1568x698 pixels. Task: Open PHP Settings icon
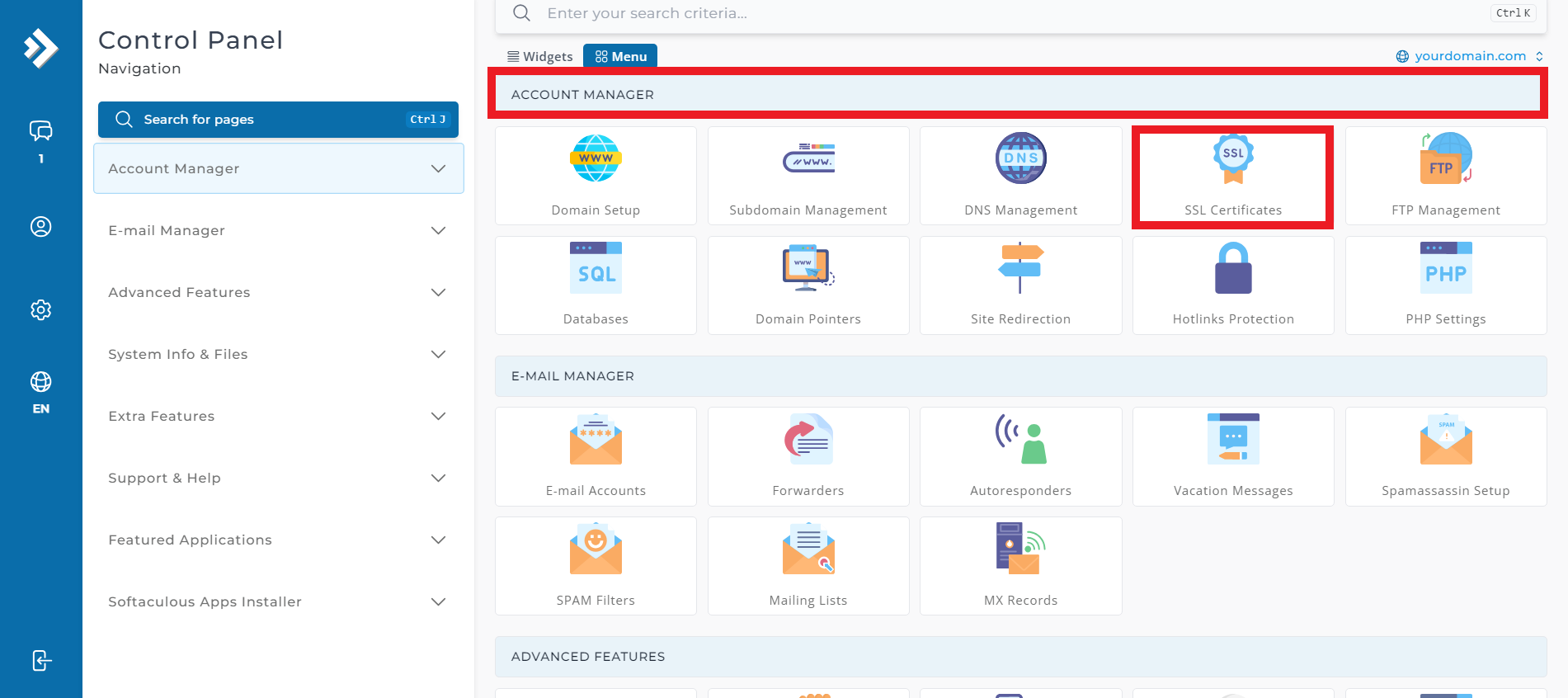[1446, 268]
